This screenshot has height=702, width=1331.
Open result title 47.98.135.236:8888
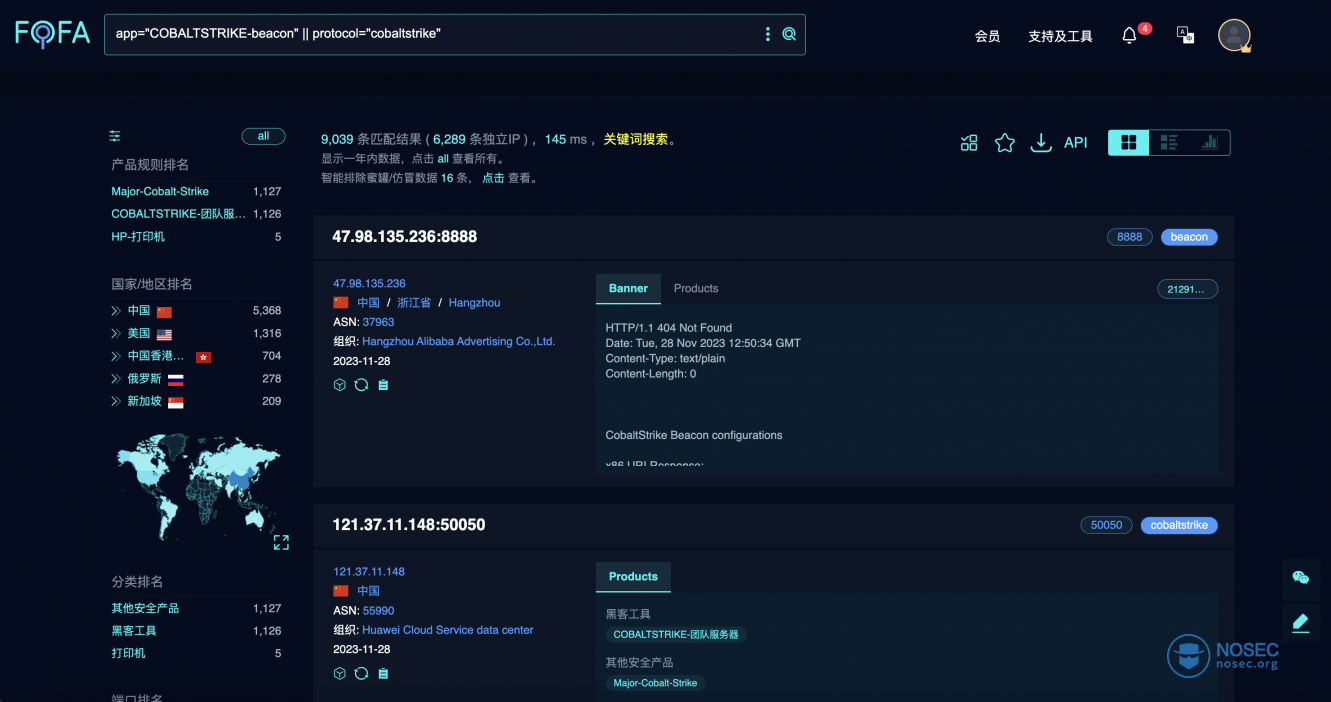(x=405, y=237)
